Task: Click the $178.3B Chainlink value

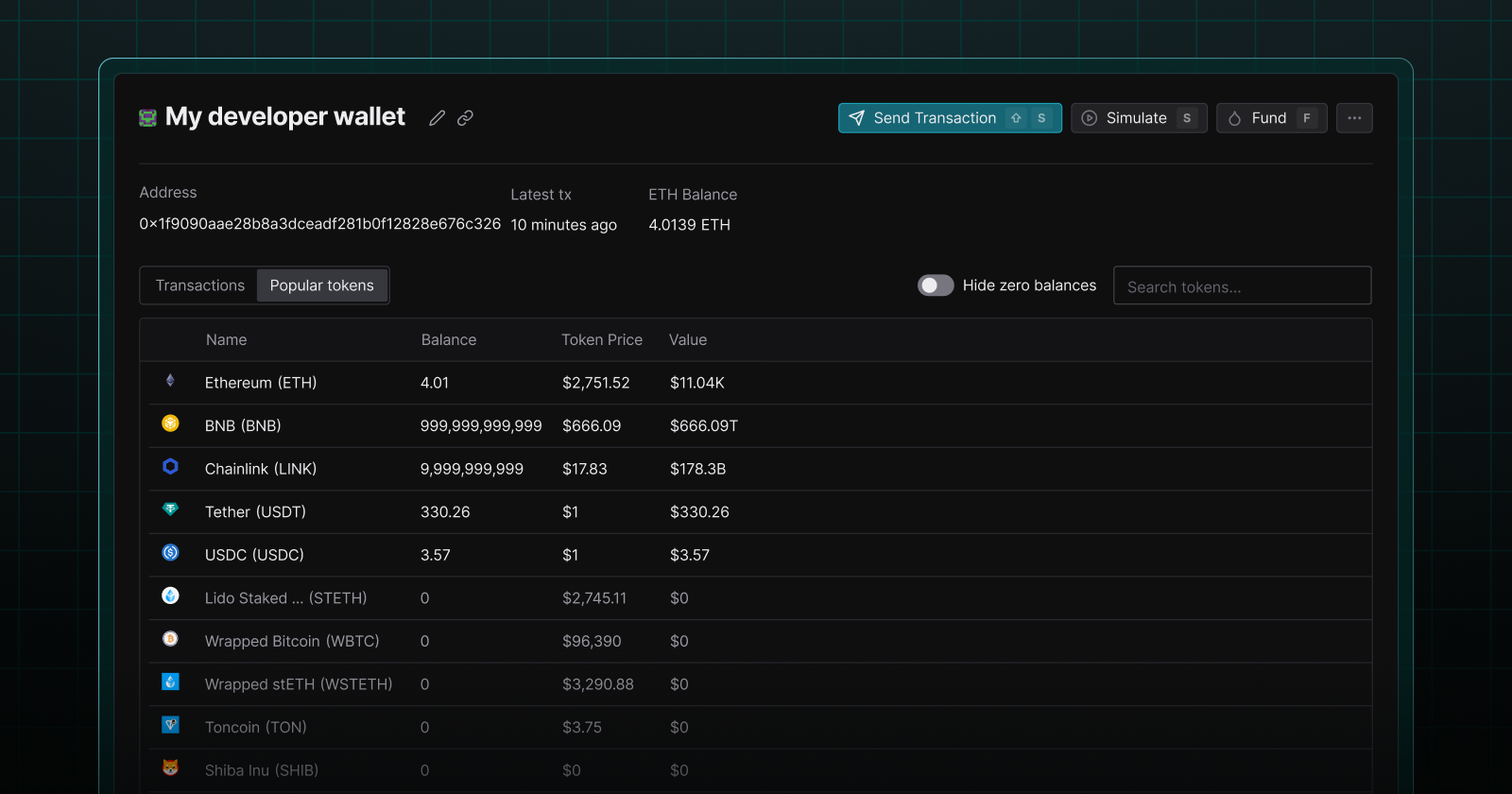Action: [698, 469]
